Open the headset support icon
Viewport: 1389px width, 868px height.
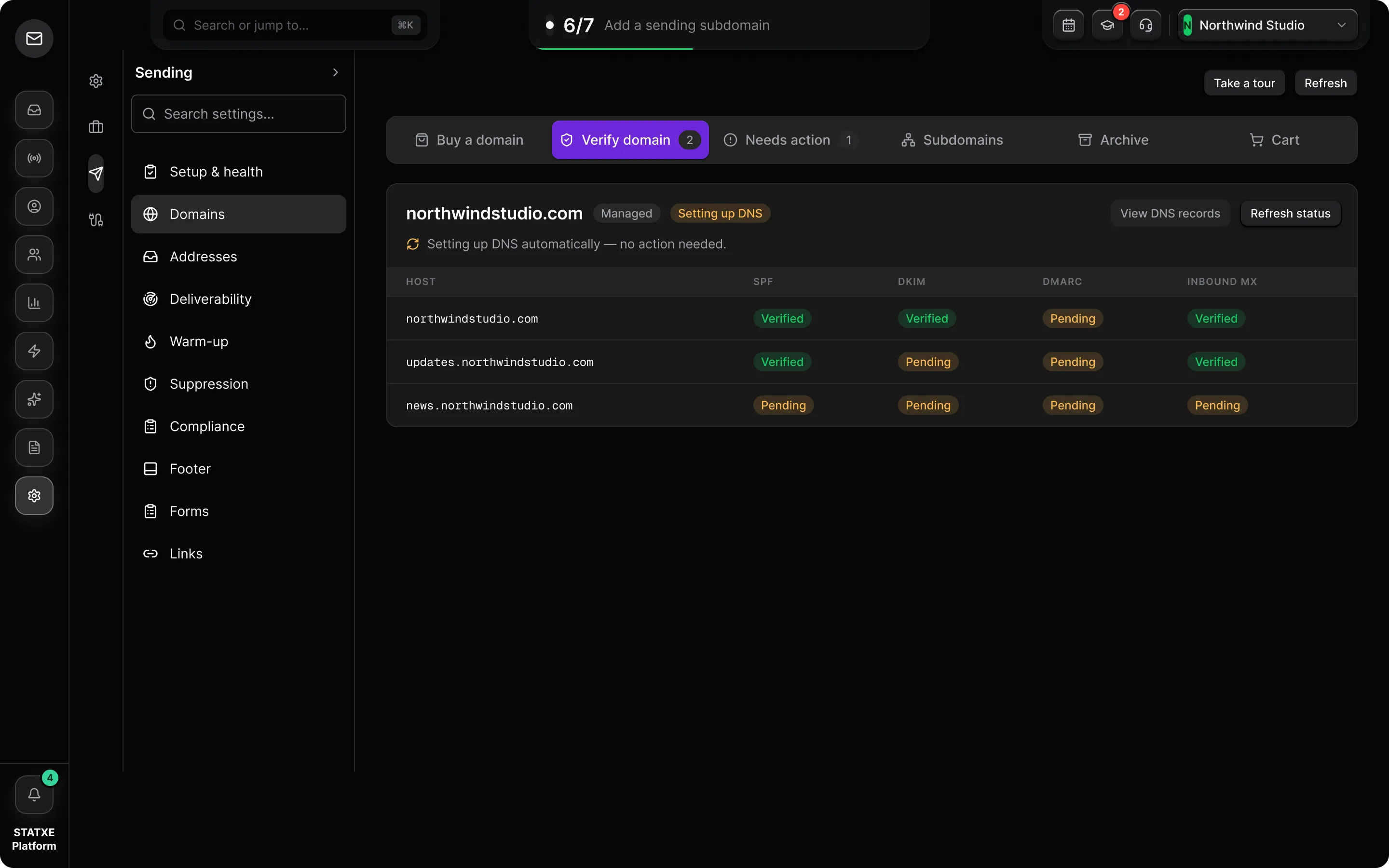tap(1145, 25)
